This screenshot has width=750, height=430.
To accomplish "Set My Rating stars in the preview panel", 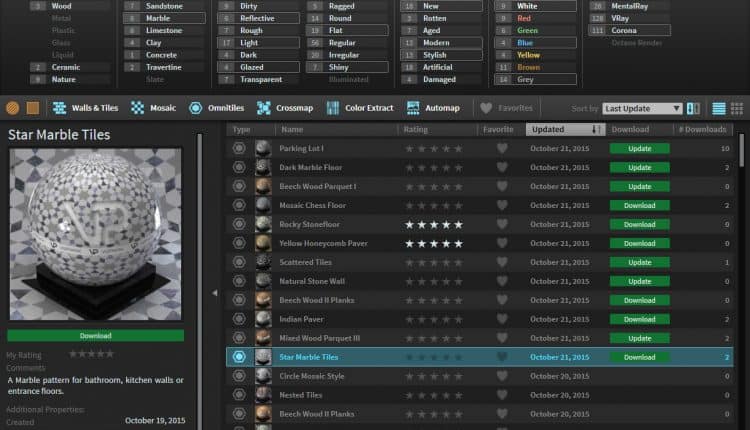I will coord(88,354).
